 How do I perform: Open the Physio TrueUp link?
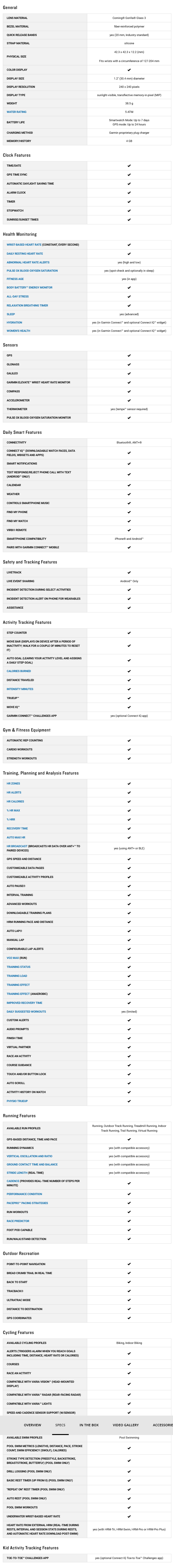17,1101
